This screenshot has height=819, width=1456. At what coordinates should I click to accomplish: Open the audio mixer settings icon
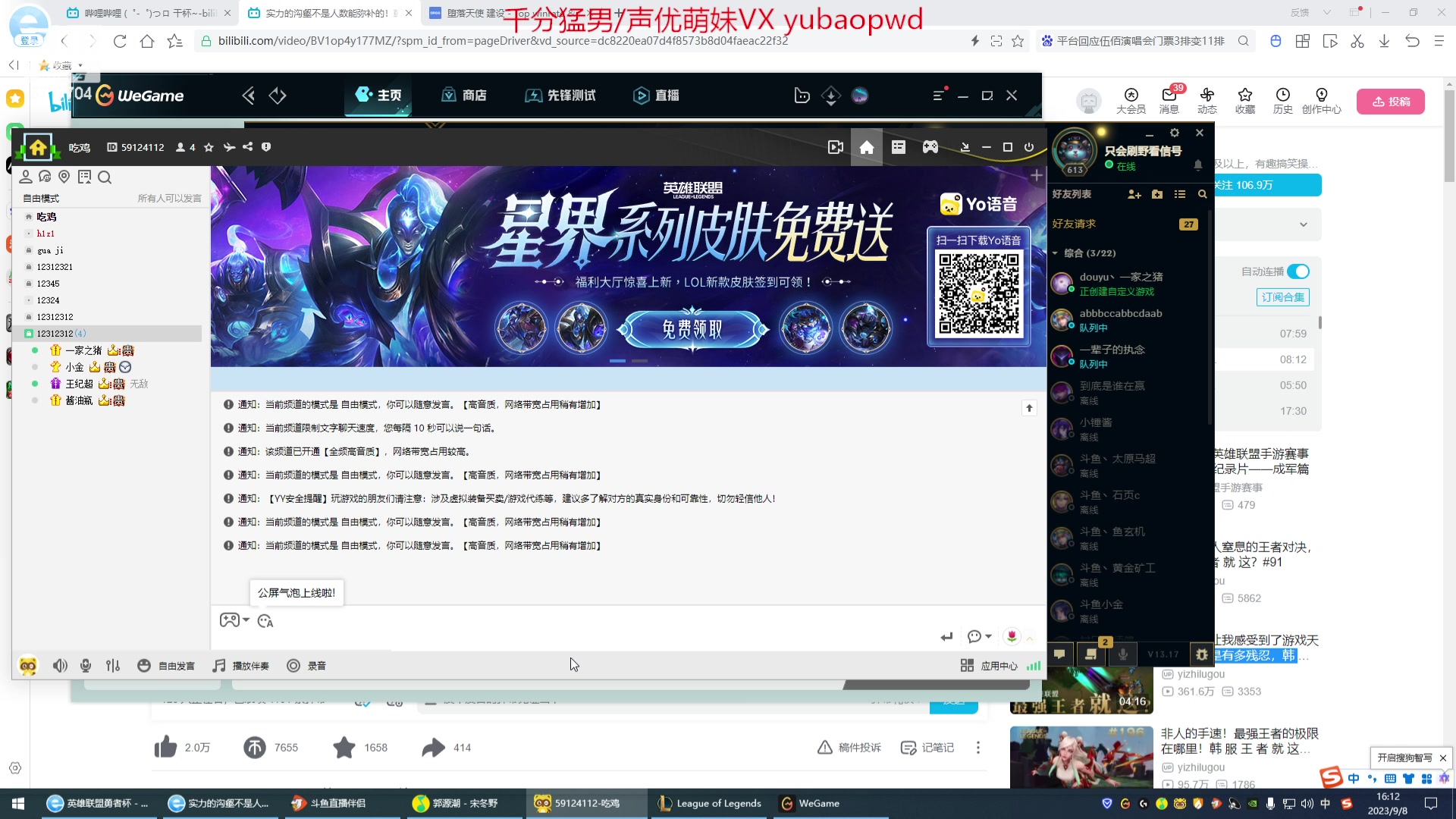pyautogui.click(x=113, y=666)
